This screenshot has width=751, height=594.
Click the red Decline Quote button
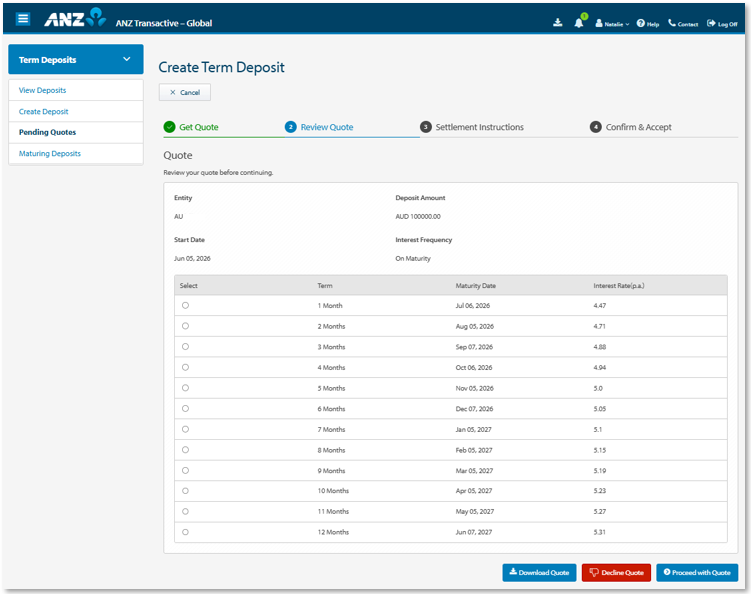tap(616, 572)
